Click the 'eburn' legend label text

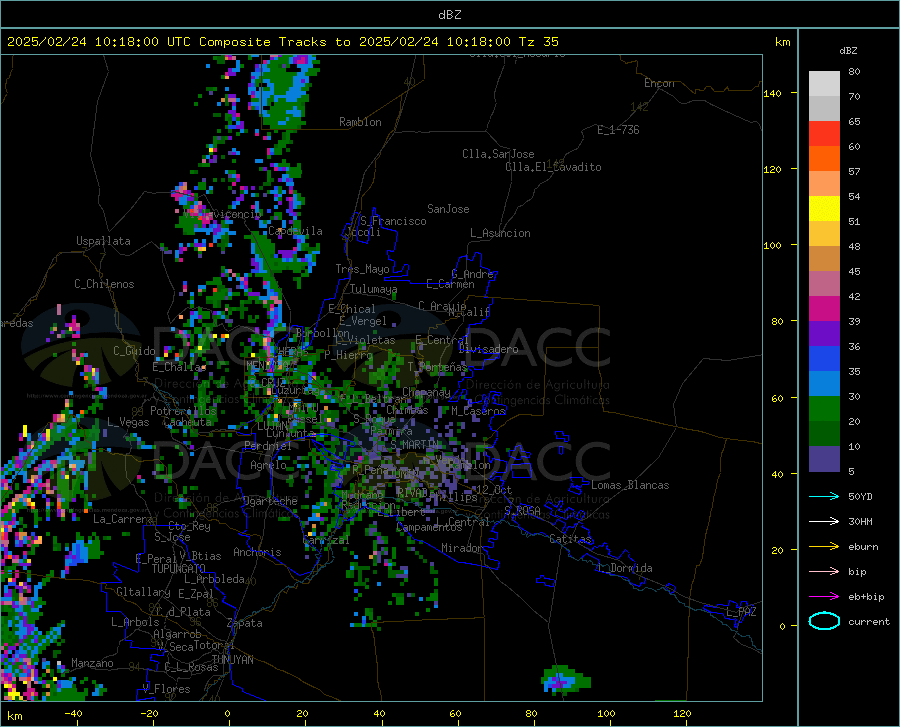(863, 547)
